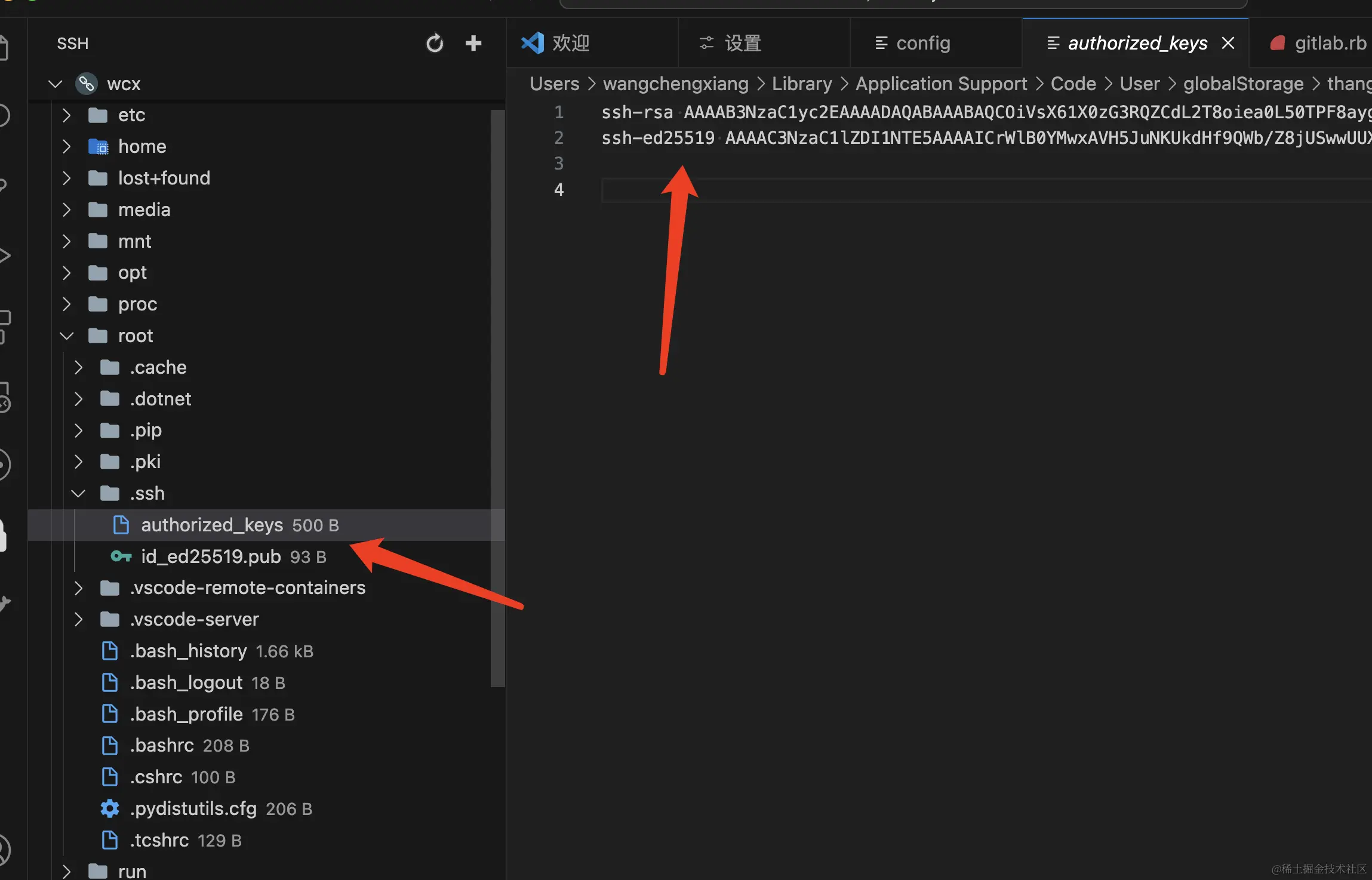Click globalStorage breadcrumb segment
1372x880 pixels.
1243,84
